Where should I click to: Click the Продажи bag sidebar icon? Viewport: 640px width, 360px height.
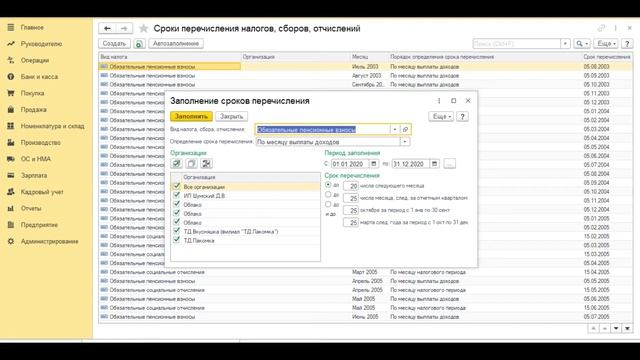point(11,109)
